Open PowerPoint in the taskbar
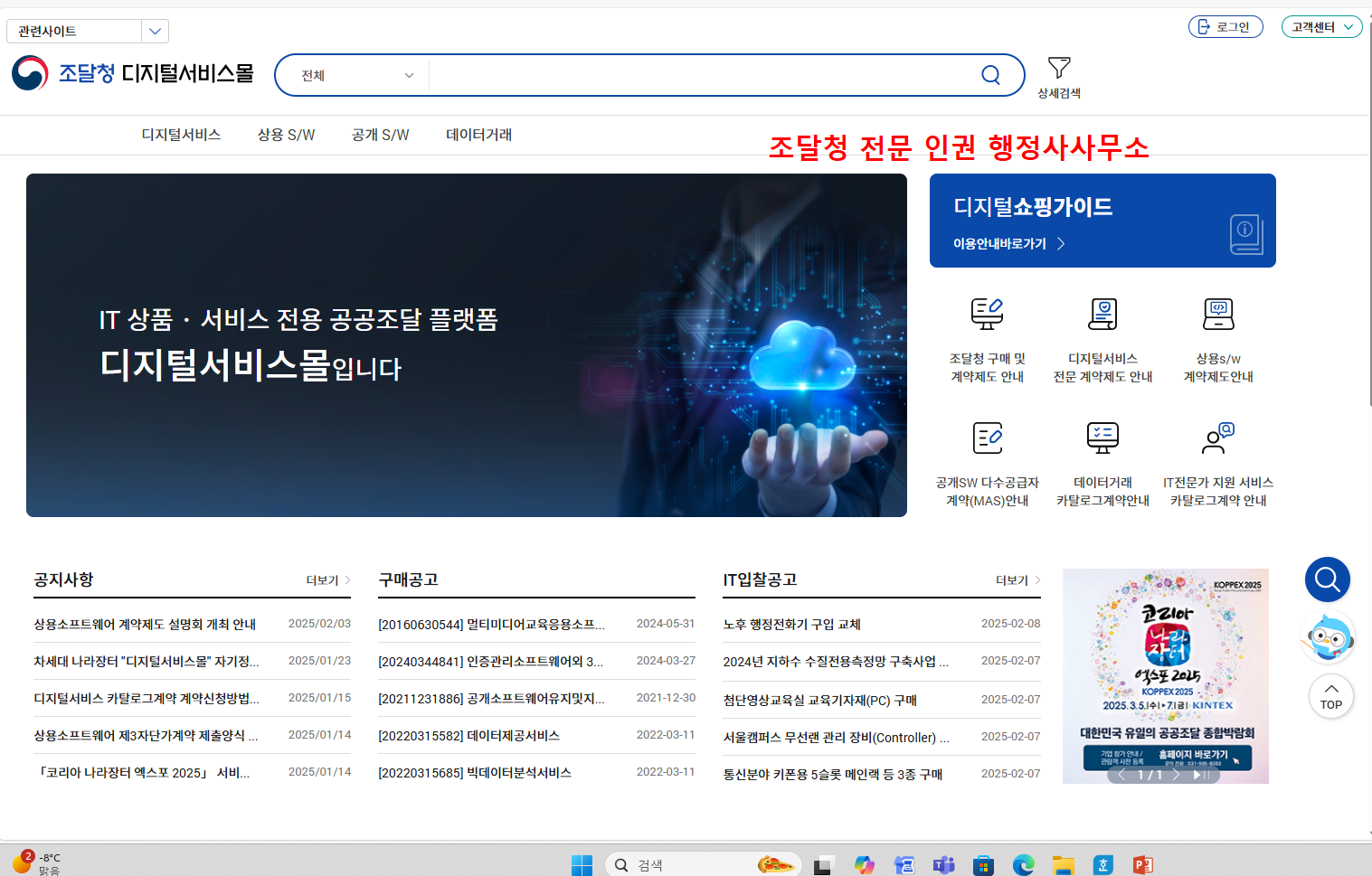This screenshot has width=1372, height=876. point(1142,865)
